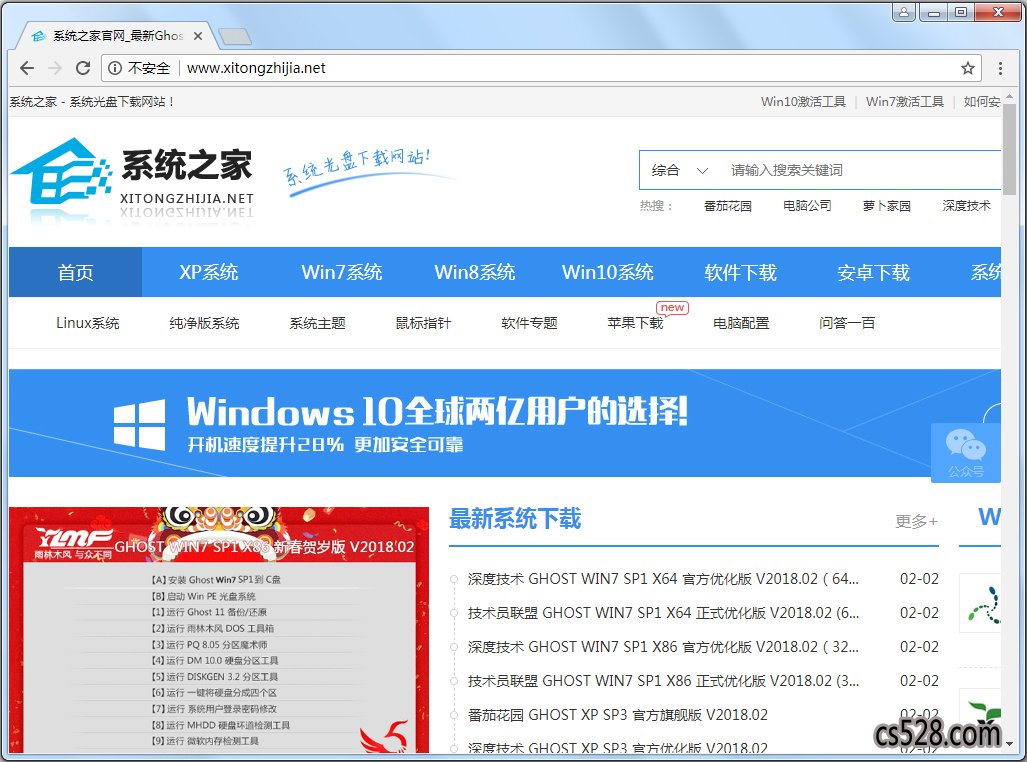This screenshot has height=762, width=1027.
Task: Open the GHOST WIN7 SP1 X86 新春贺岁版 slide image
Action: tap(219, 630)
